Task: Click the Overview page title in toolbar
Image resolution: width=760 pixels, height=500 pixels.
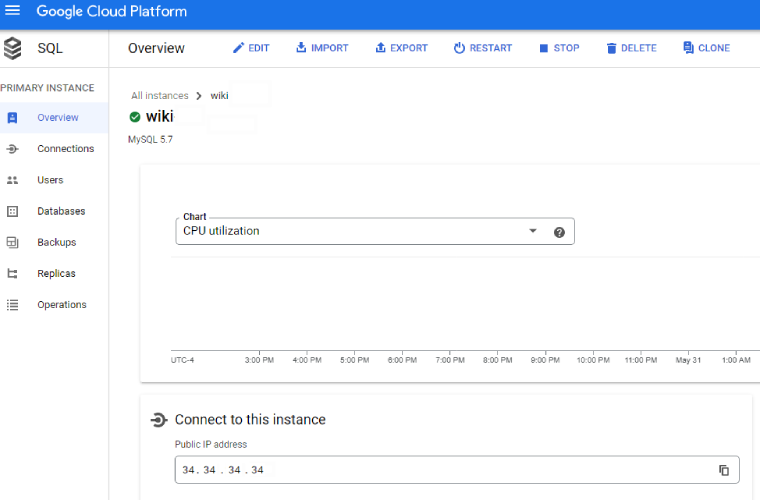Action: (x=156, y=48)
